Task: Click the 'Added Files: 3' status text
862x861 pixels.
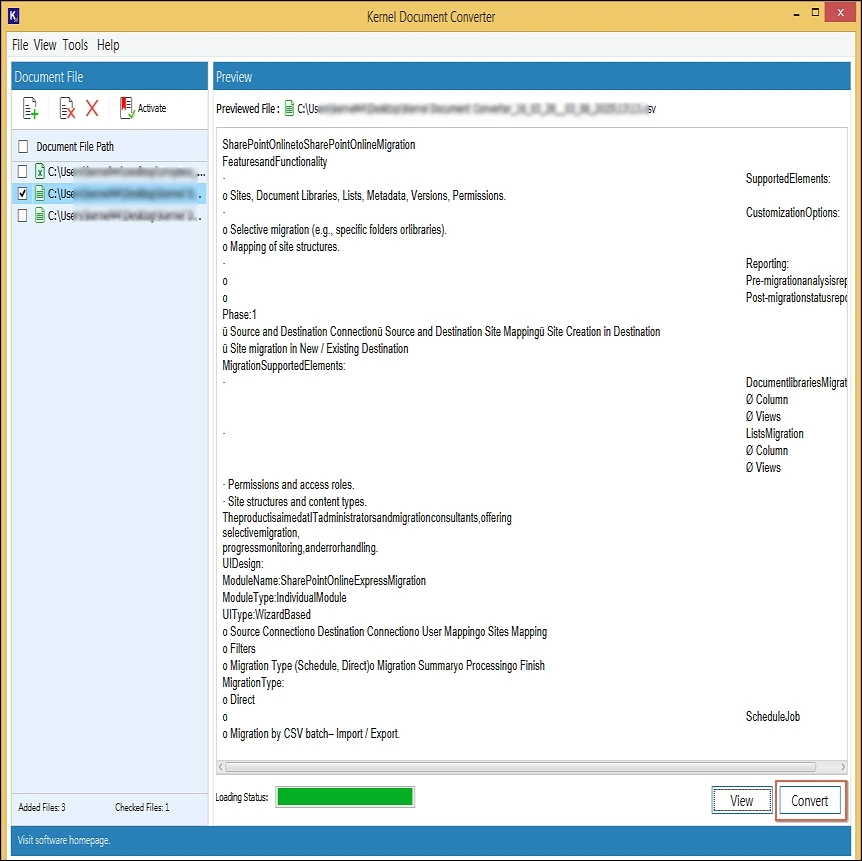Action: pos(42,807)
